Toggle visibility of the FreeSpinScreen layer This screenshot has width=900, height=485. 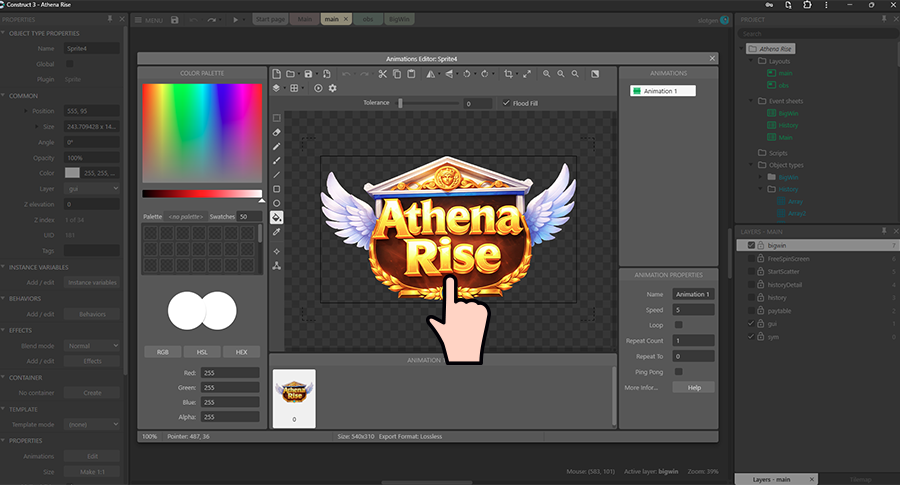750,258
